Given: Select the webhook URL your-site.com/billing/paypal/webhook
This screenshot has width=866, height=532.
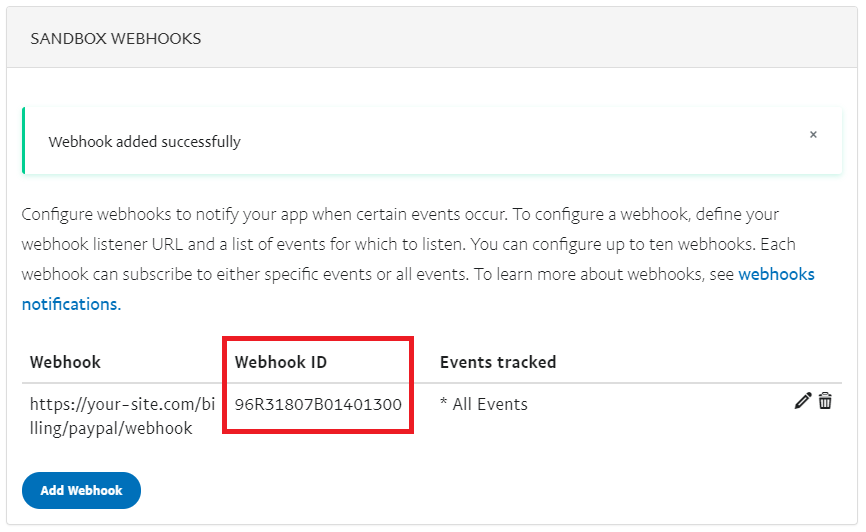Looking at the screenshot, I should coord(122,416).
